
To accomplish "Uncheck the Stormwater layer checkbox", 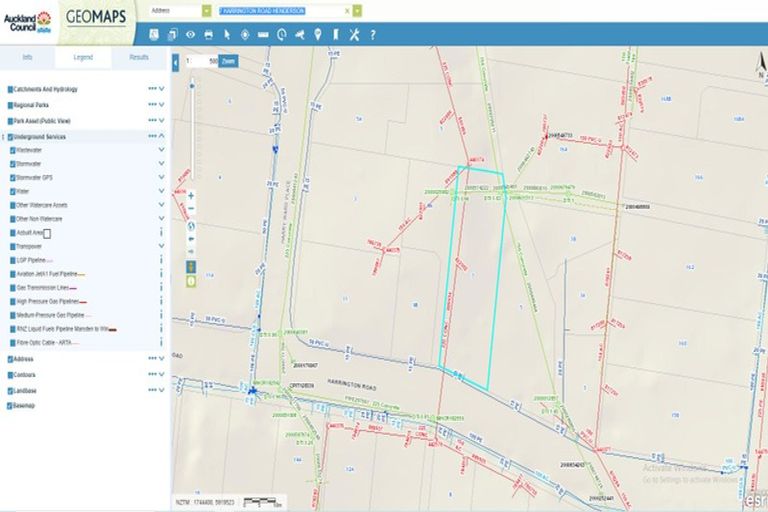I will point(13,163).
